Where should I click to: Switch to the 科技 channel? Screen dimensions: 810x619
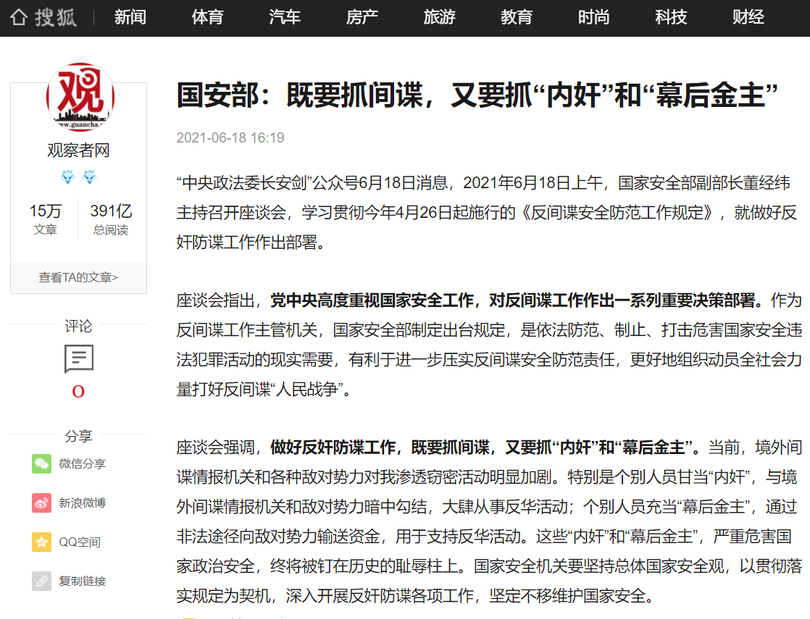pyautogui.click(x=671, y=17)
